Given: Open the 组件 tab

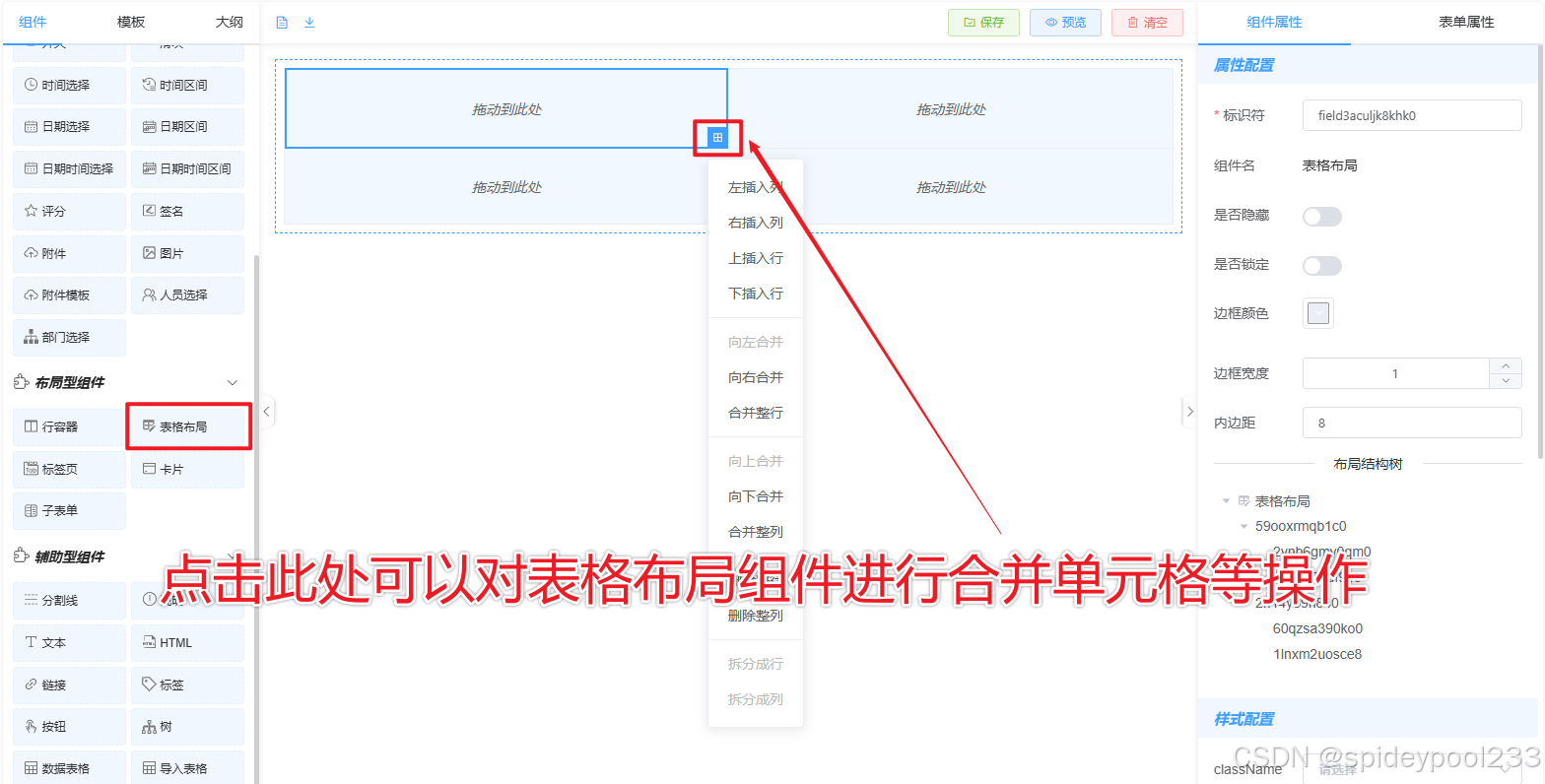Looking at the screenshot, I should point(33,22).
